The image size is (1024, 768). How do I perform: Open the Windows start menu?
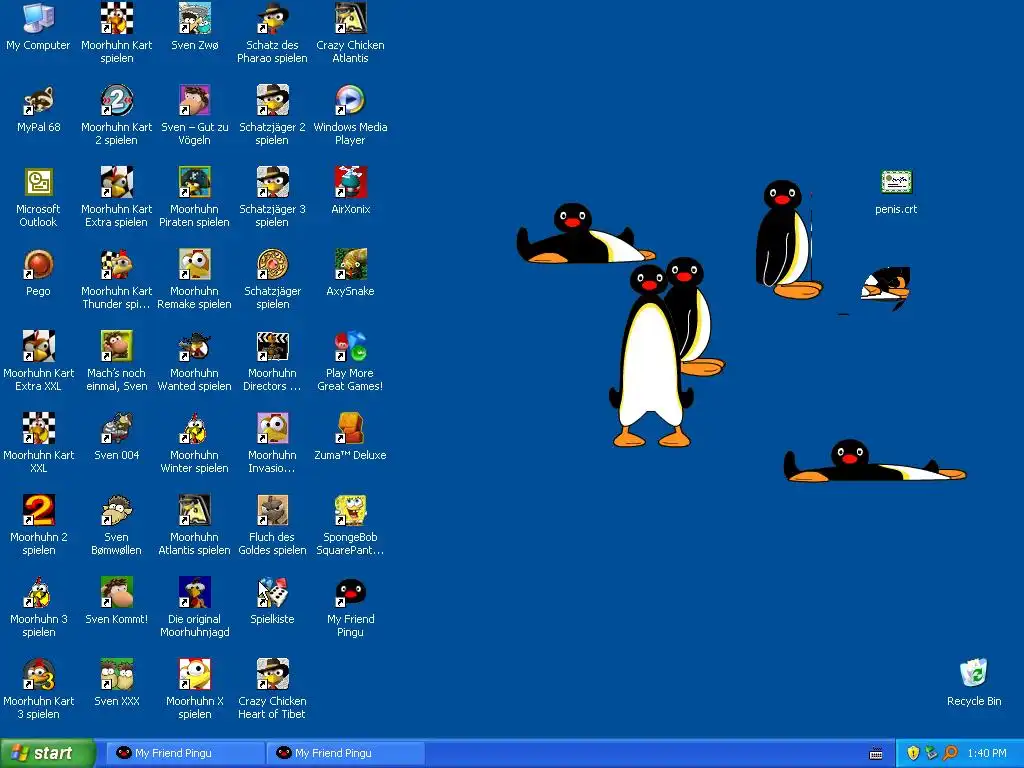[x=48, y=753]
